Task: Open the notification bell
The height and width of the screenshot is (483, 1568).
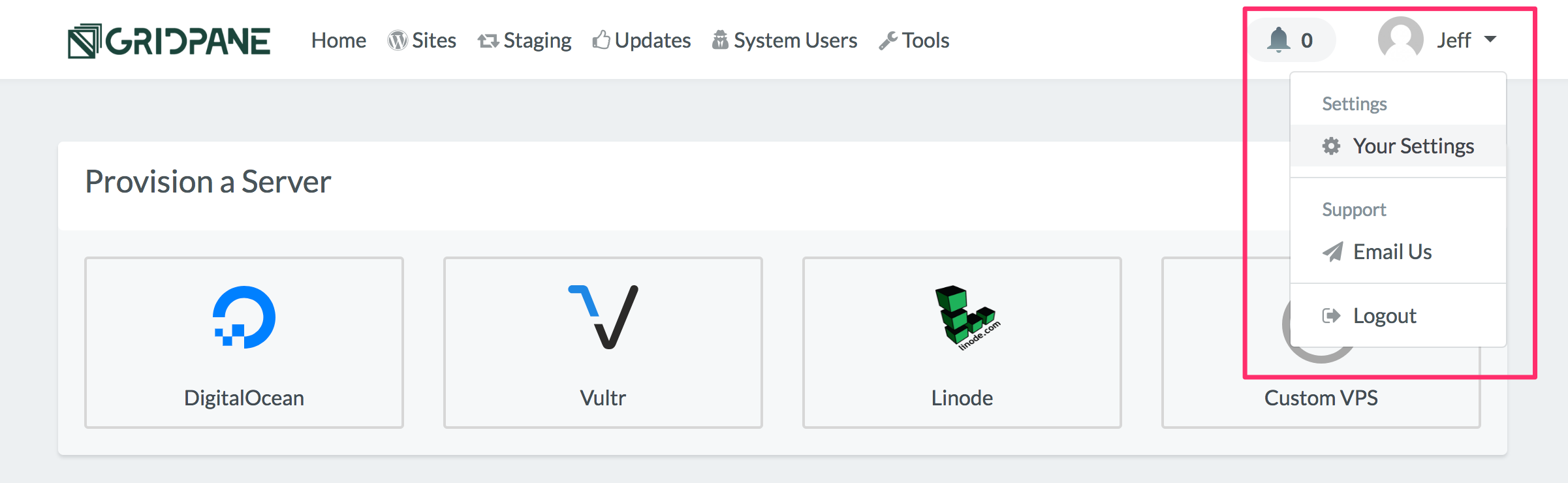Action: point(1278,40)
